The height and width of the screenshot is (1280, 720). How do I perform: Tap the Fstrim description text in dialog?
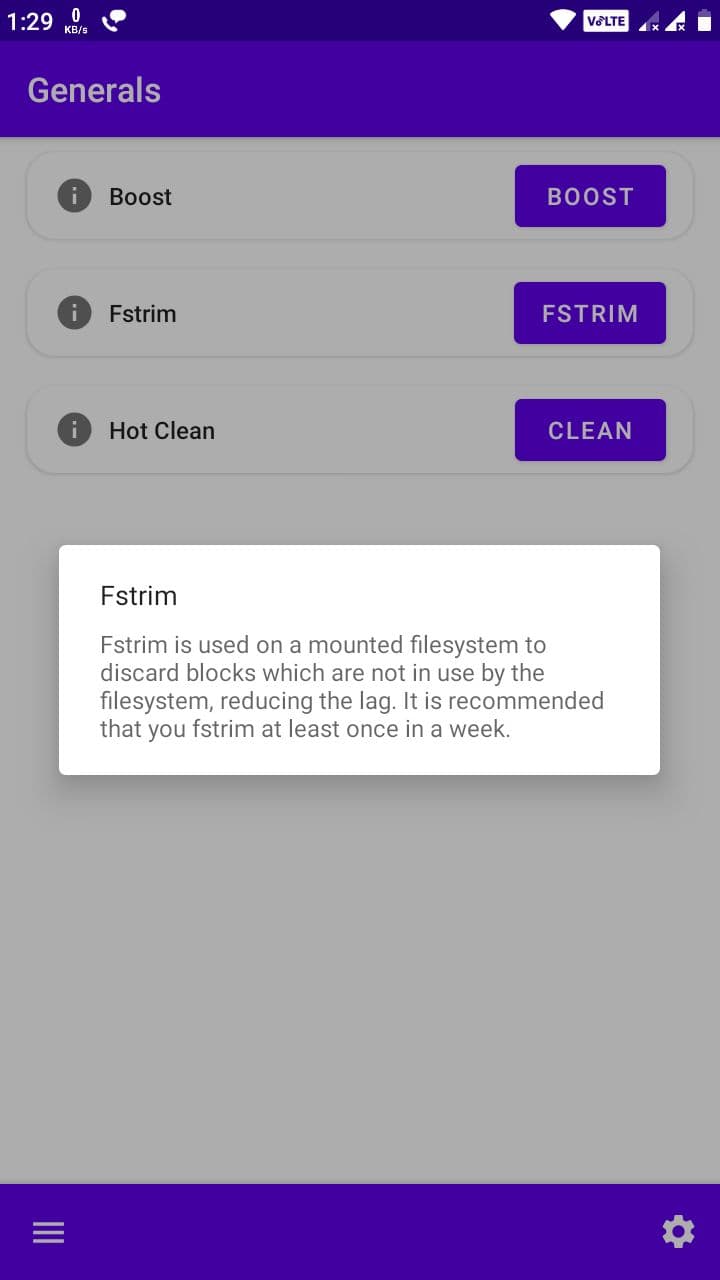pyautogui.click(x=352, y=687)
